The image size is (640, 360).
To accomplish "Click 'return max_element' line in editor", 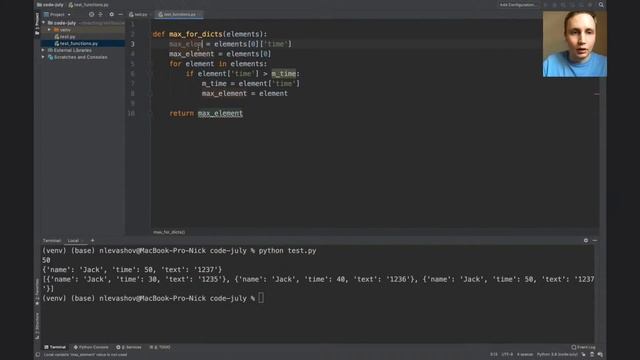I will [206, 113].
